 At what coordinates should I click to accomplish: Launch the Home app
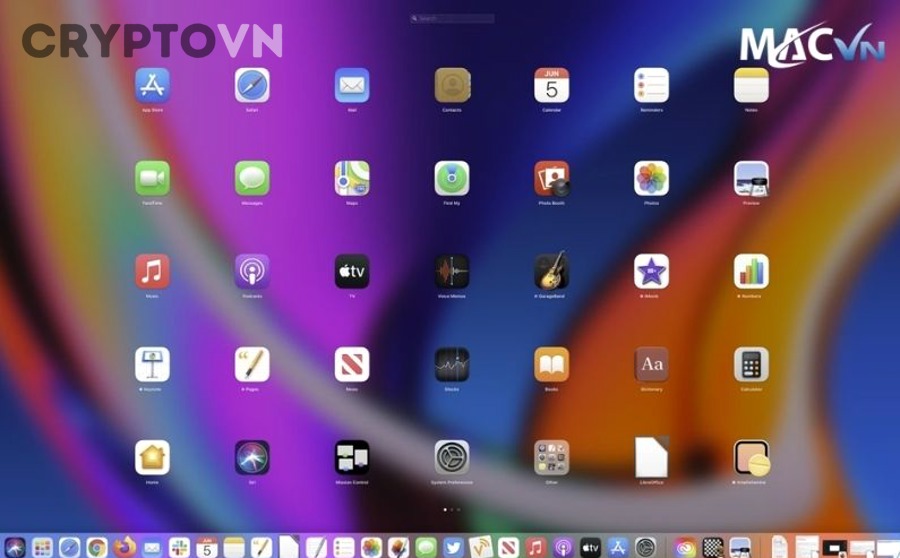click(x=152, y=457)
